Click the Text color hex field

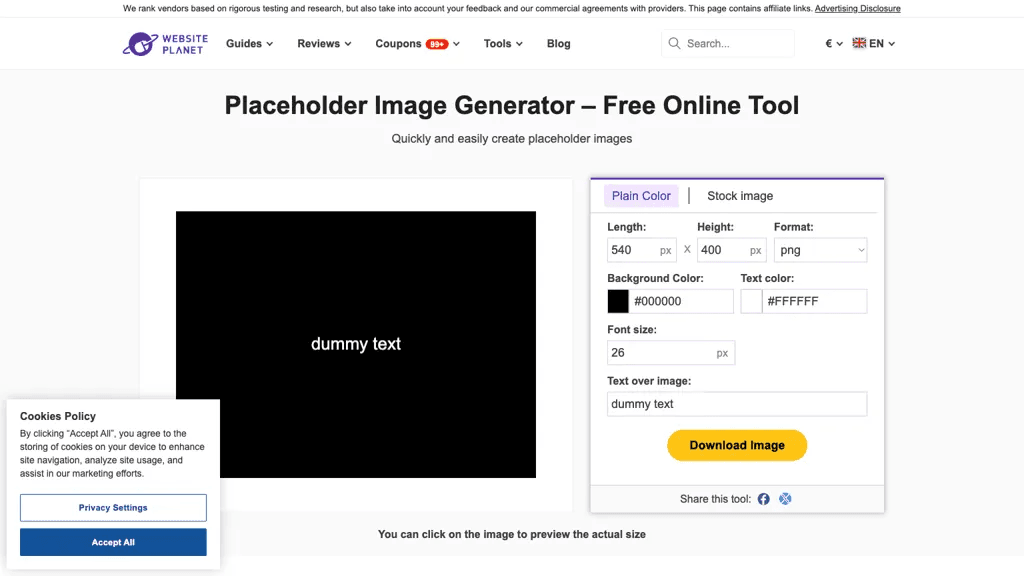click(x=814, y=301)
